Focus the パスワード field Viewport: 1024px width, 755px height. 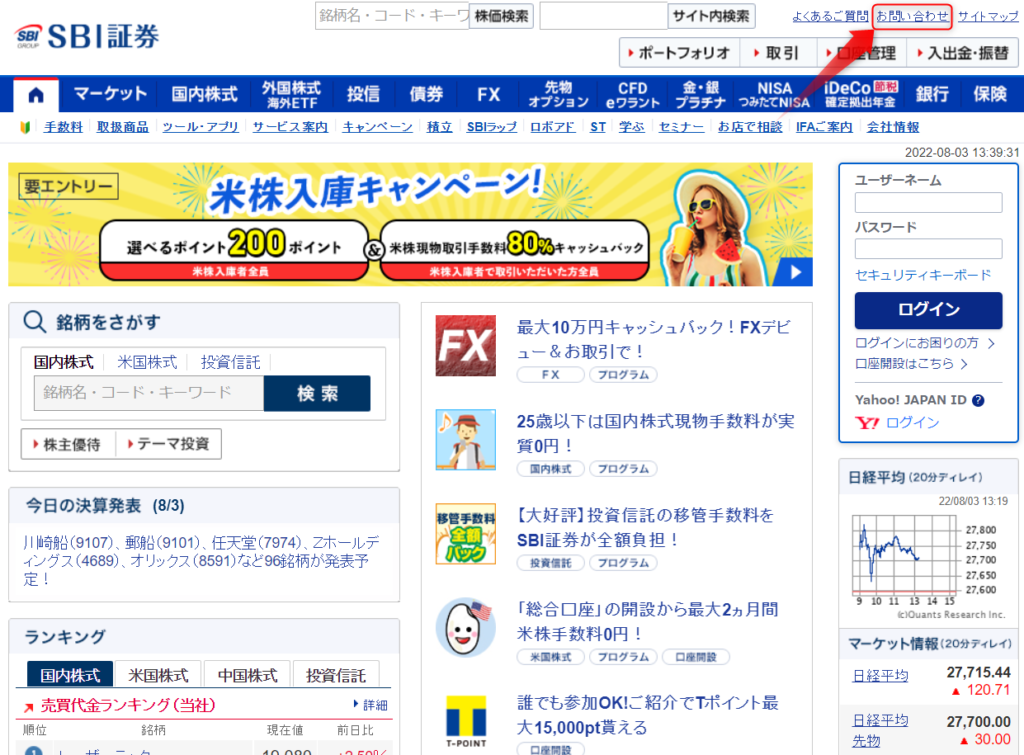[x=928, y=249]
